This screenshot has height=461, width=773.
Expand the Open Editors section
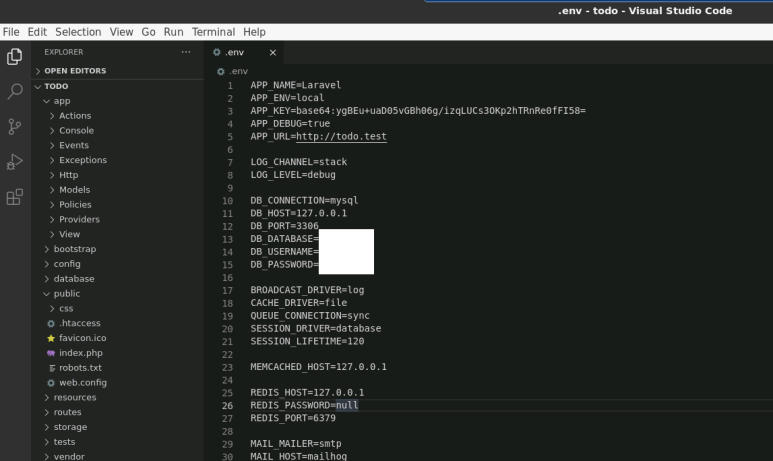(x=117, y=71)
